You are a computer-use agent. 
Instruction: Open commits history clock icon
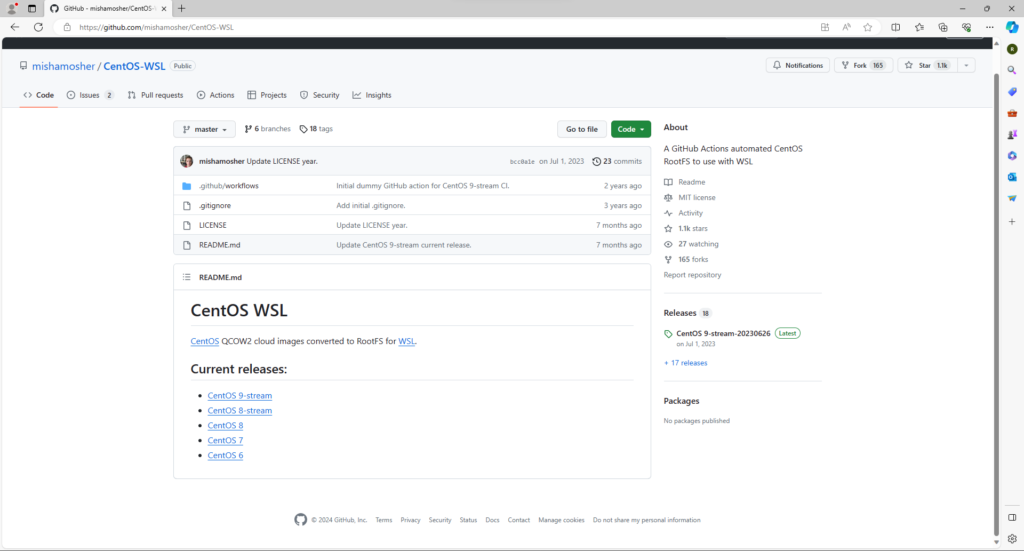tap(596, 161)
